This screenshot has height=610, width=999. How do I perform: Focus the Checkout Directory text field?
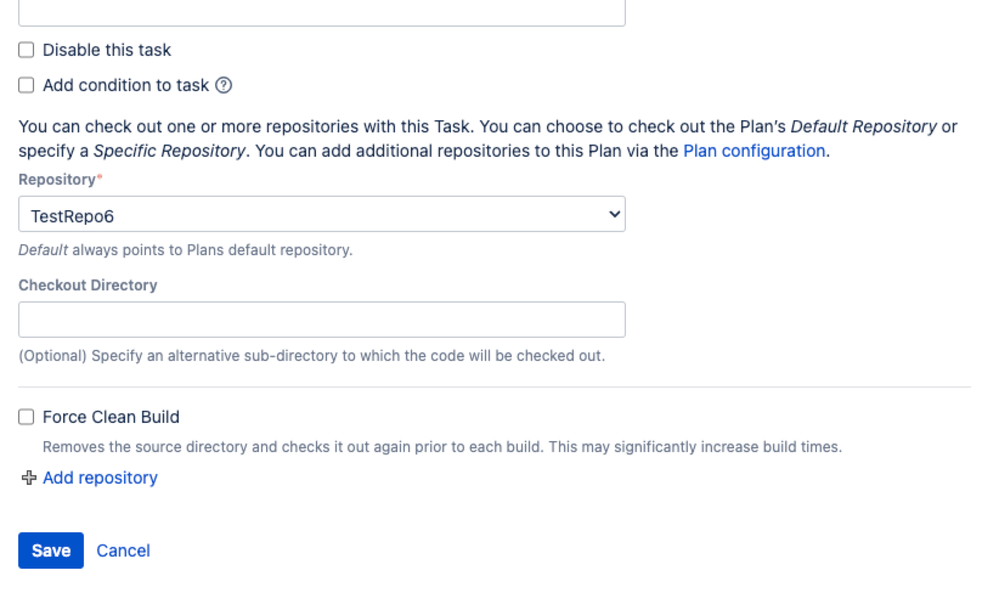coord(322,319)
